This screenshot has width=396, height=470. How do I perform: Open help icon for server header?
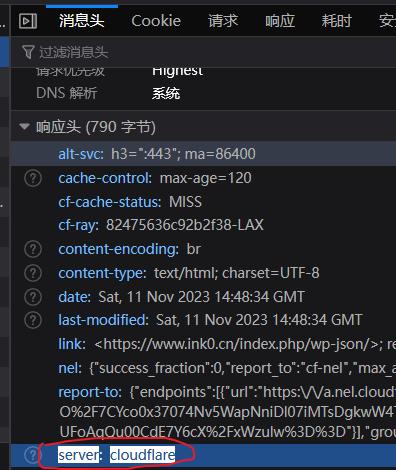[x=33, y=455]
